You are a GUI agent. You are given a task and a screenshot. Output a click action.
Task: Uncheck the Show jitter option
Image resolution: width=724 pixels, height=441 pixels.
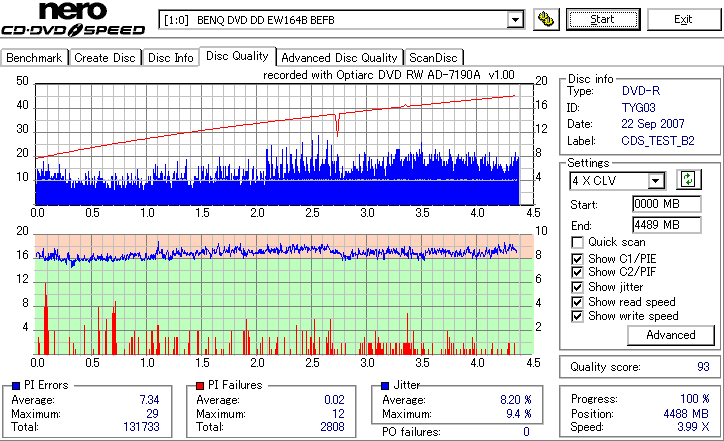click(x=577, y=287)
